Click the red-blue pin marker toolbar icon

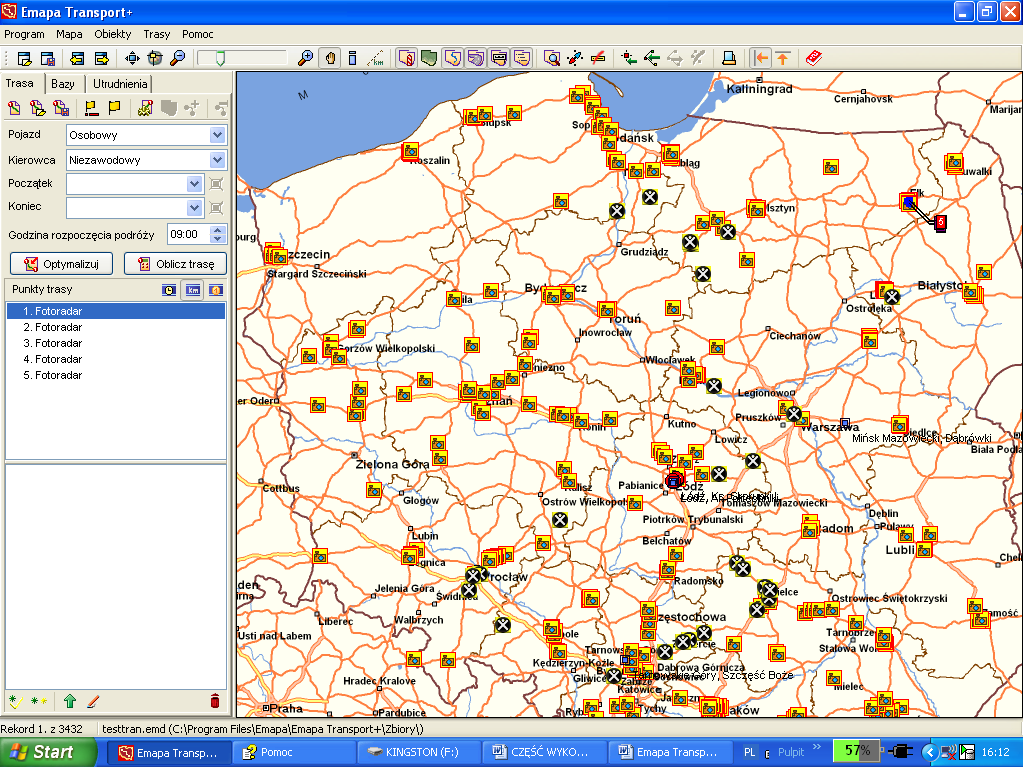(575, 59)
